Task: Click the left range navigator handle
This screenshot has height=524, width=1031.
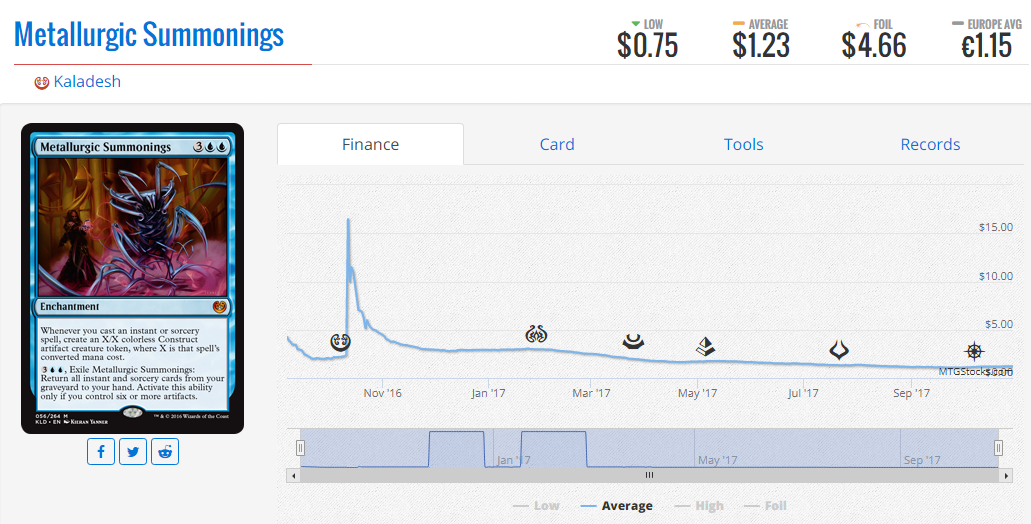Action: pos(300,448)
